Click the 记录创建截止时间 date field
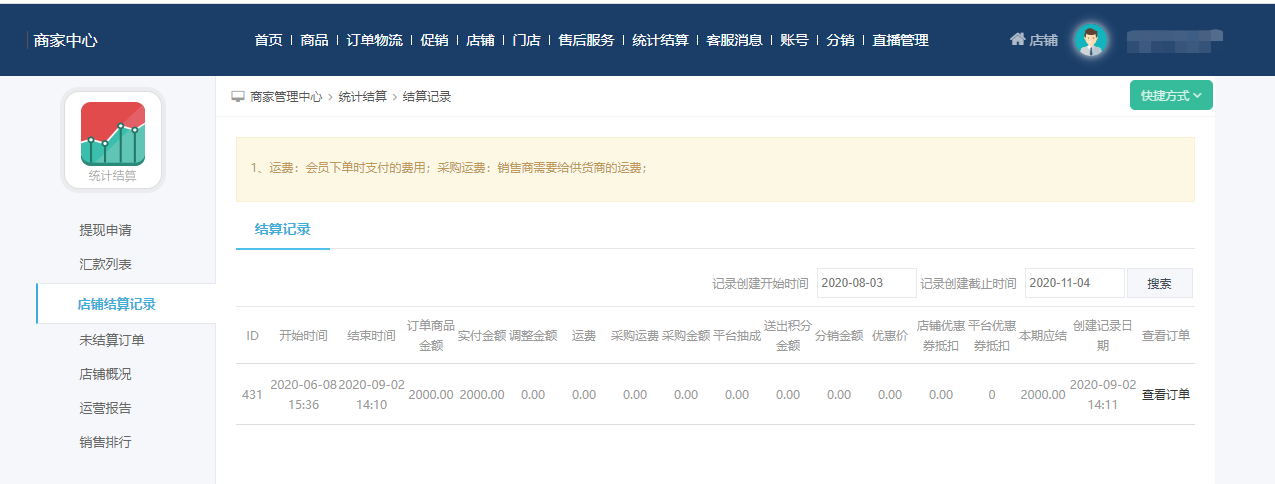Screen dimensions: 1275x484 tap(1074, 283)
